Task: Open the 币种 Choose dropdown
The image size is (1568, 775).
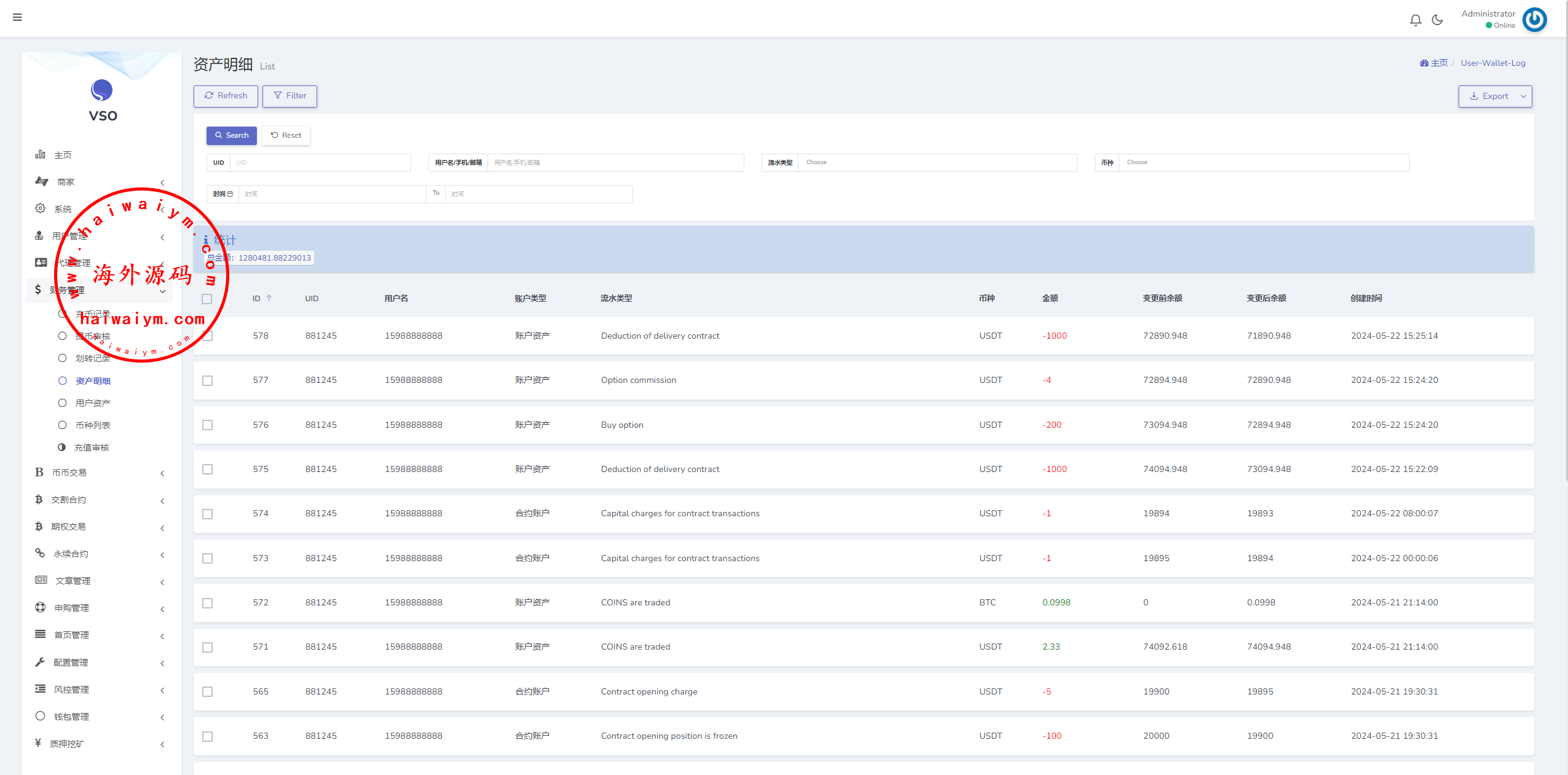Action: coord(1264,163)
